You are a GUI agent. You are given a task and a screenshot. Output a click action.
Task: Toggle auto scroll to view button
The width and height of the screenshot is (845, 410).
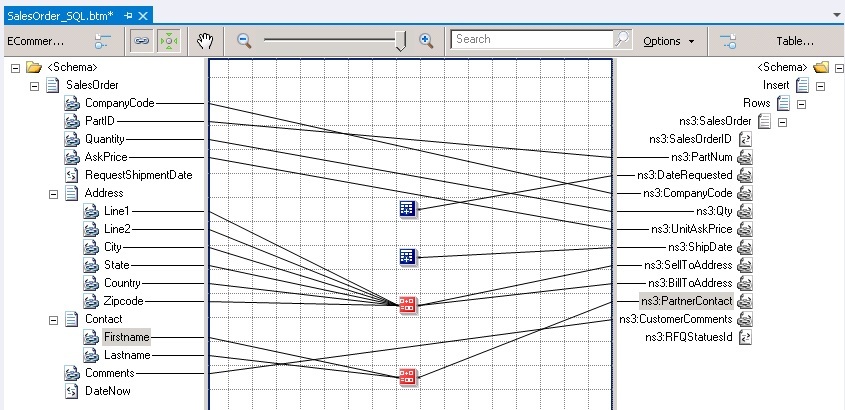(x=169, y=41)
